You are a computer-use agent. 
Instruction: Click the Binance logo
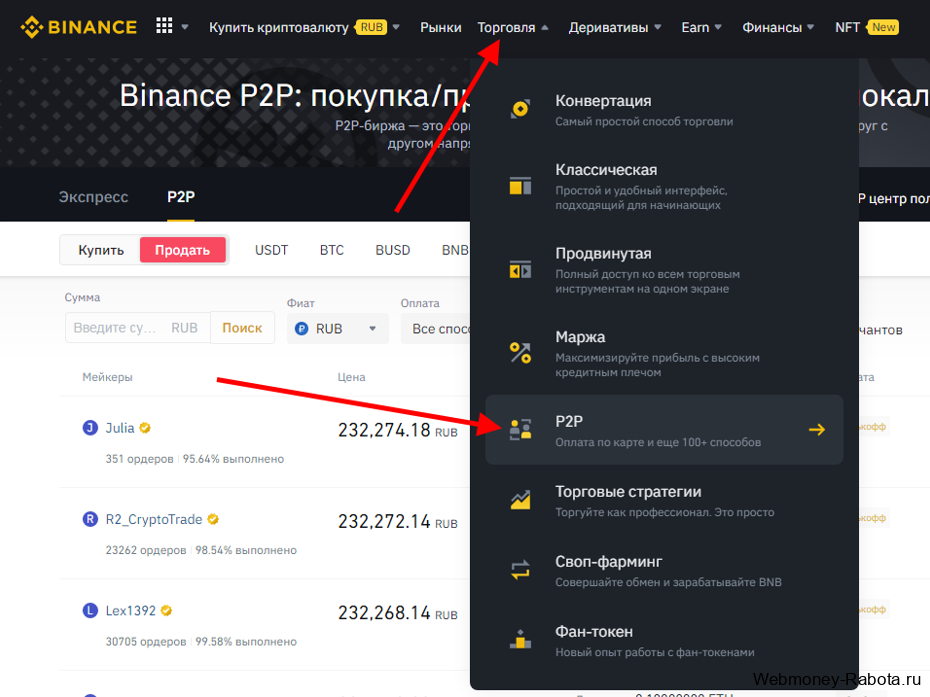78,27
